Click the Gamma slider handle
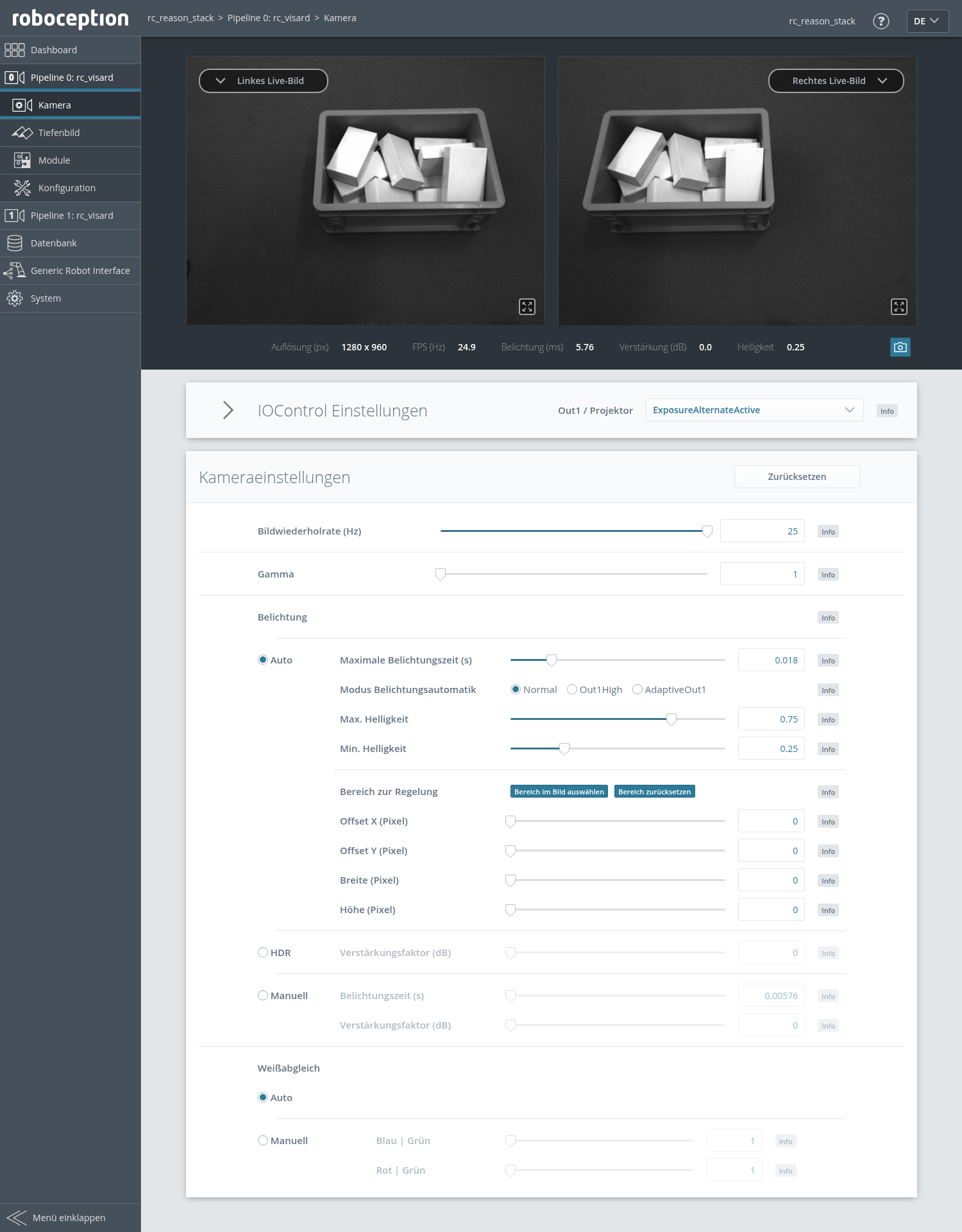Image resolution: width=962 pixels, height=1232 pixels. click(x=441, y=574)
